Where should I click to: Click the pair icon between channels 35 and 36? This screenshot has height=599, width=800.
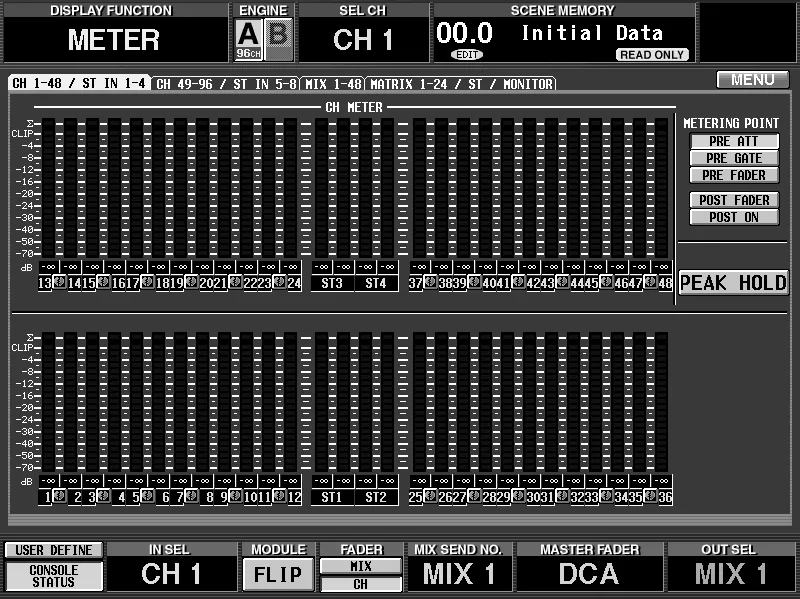[x=650, y=495]
